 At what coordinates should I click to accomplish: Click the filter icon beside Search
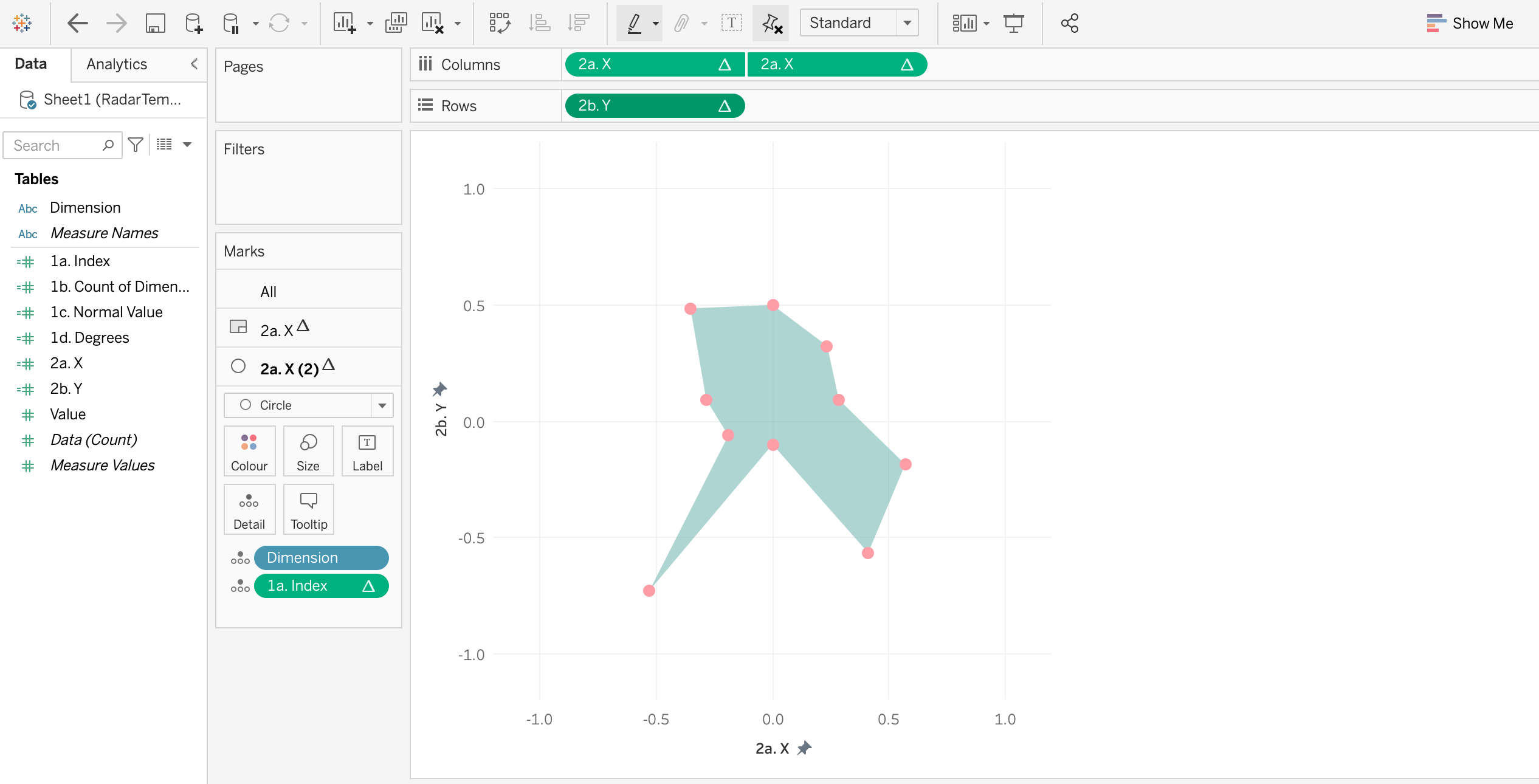pyautogui.click(x=136, y=145)
